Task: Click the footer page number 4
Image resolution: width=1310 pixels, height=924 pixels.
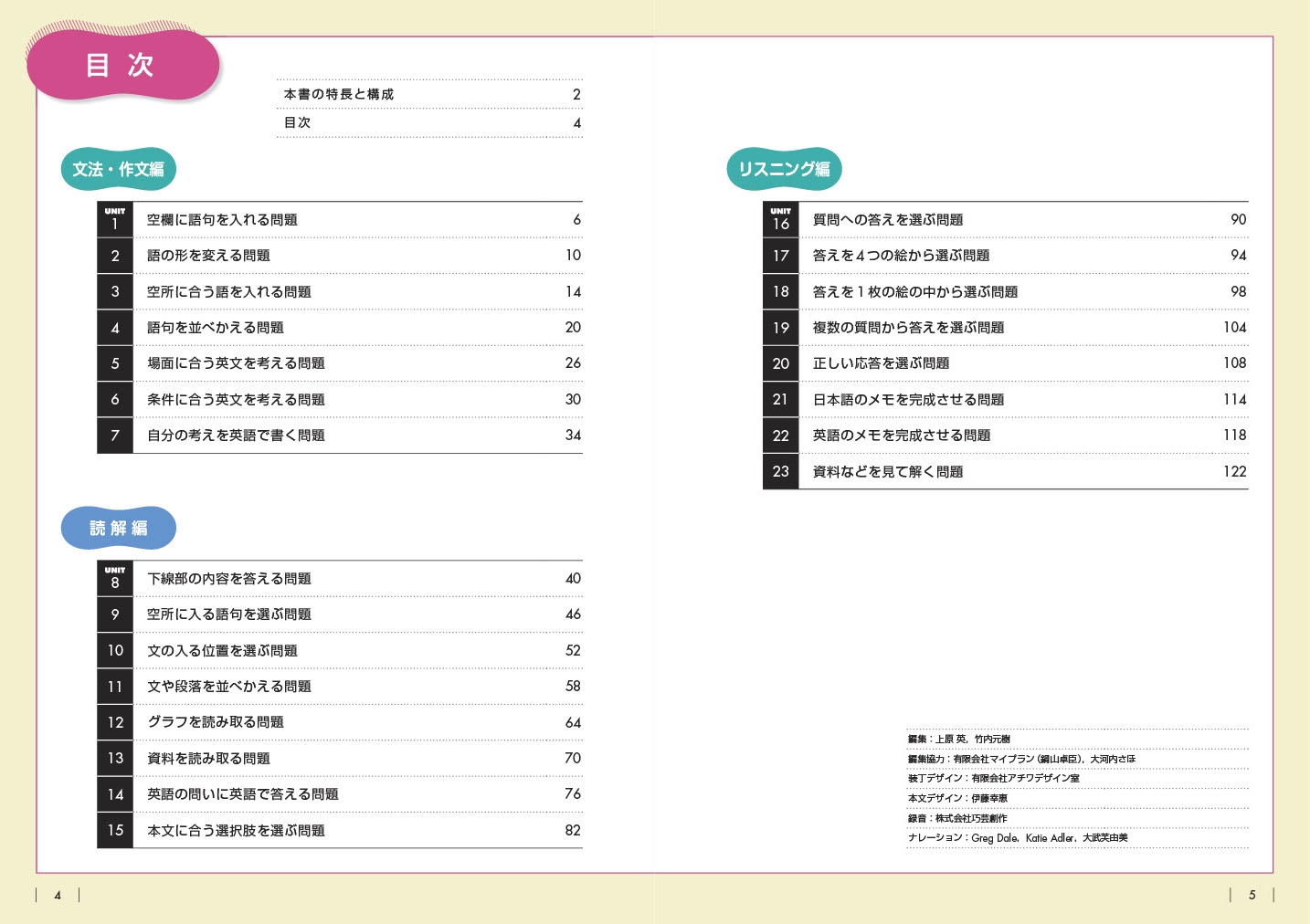Action: point(58,896)
